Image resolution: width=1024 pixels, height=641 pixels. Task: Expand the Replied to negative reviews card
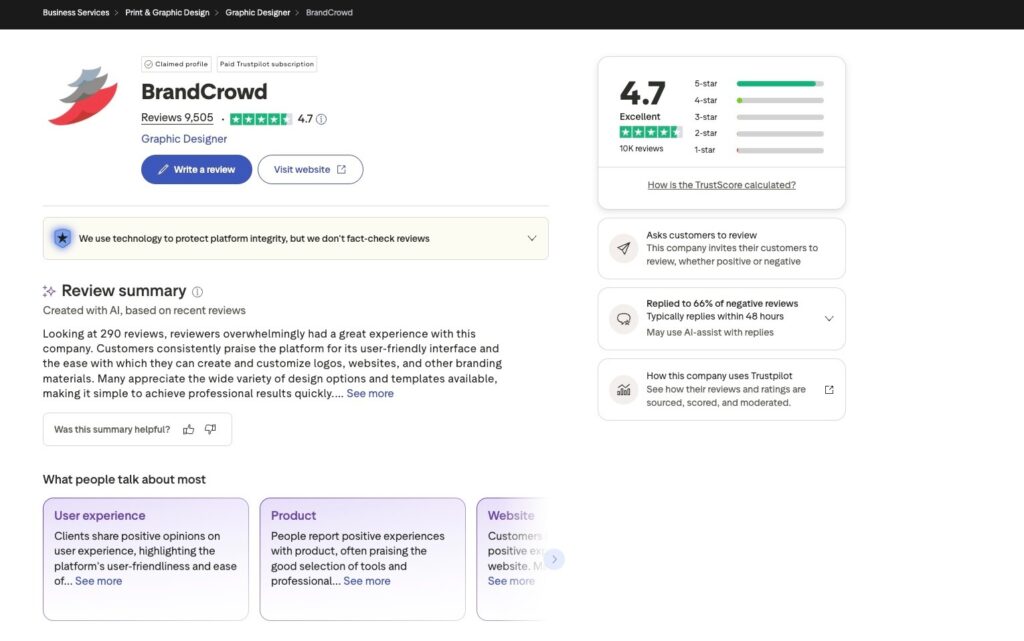(829, 319)
